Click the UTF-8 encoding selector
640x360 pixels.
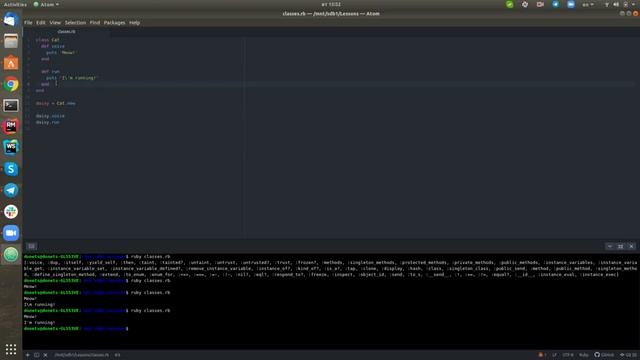(568, 355)
